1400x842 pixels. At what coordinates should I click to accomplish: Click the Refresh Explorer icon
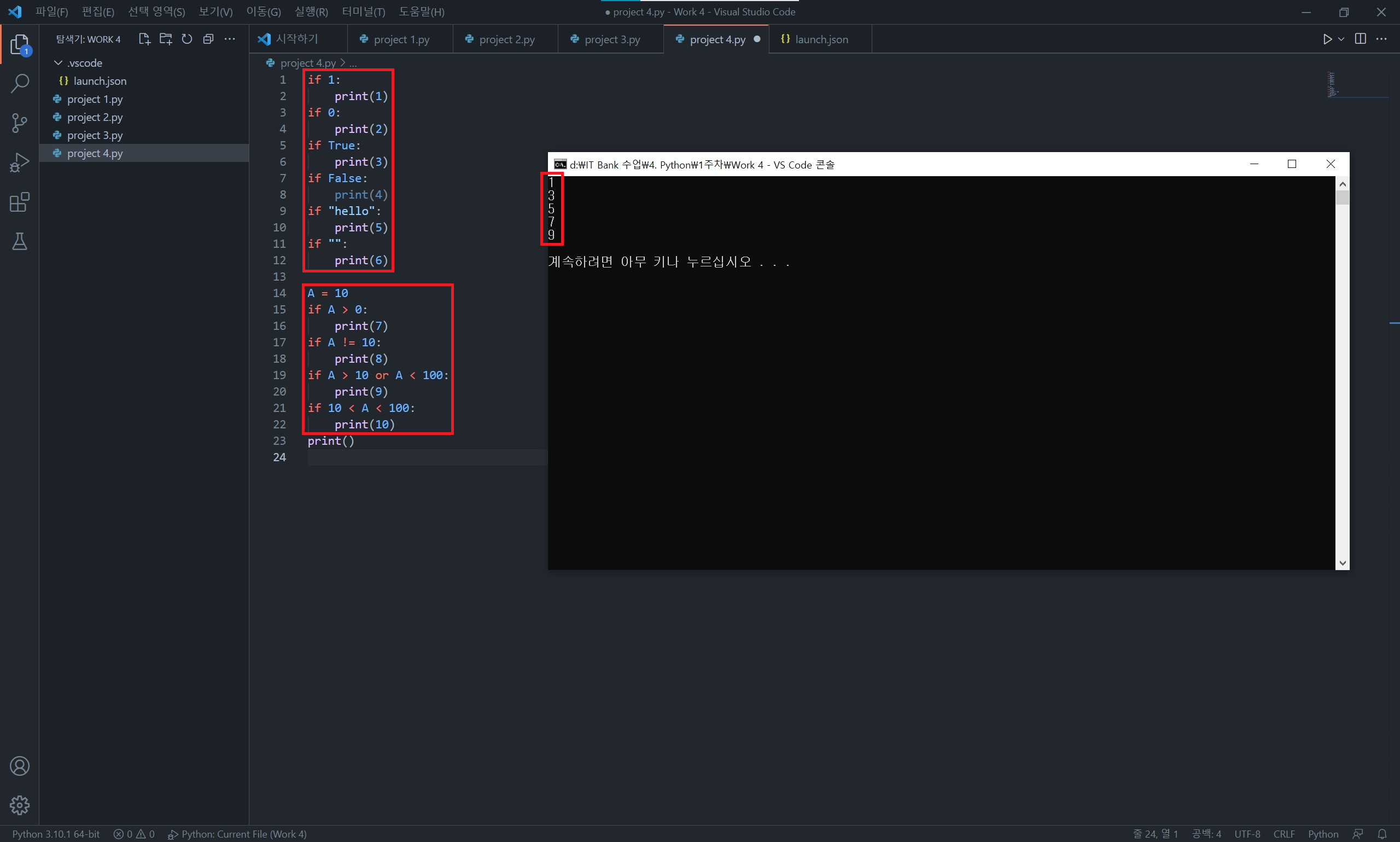186,39
